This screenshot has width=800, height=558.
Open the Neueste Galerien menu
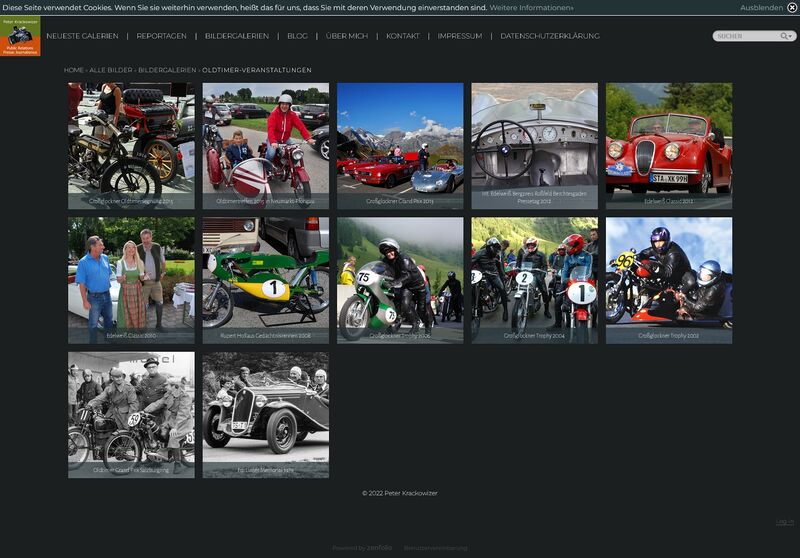(82, 36)
